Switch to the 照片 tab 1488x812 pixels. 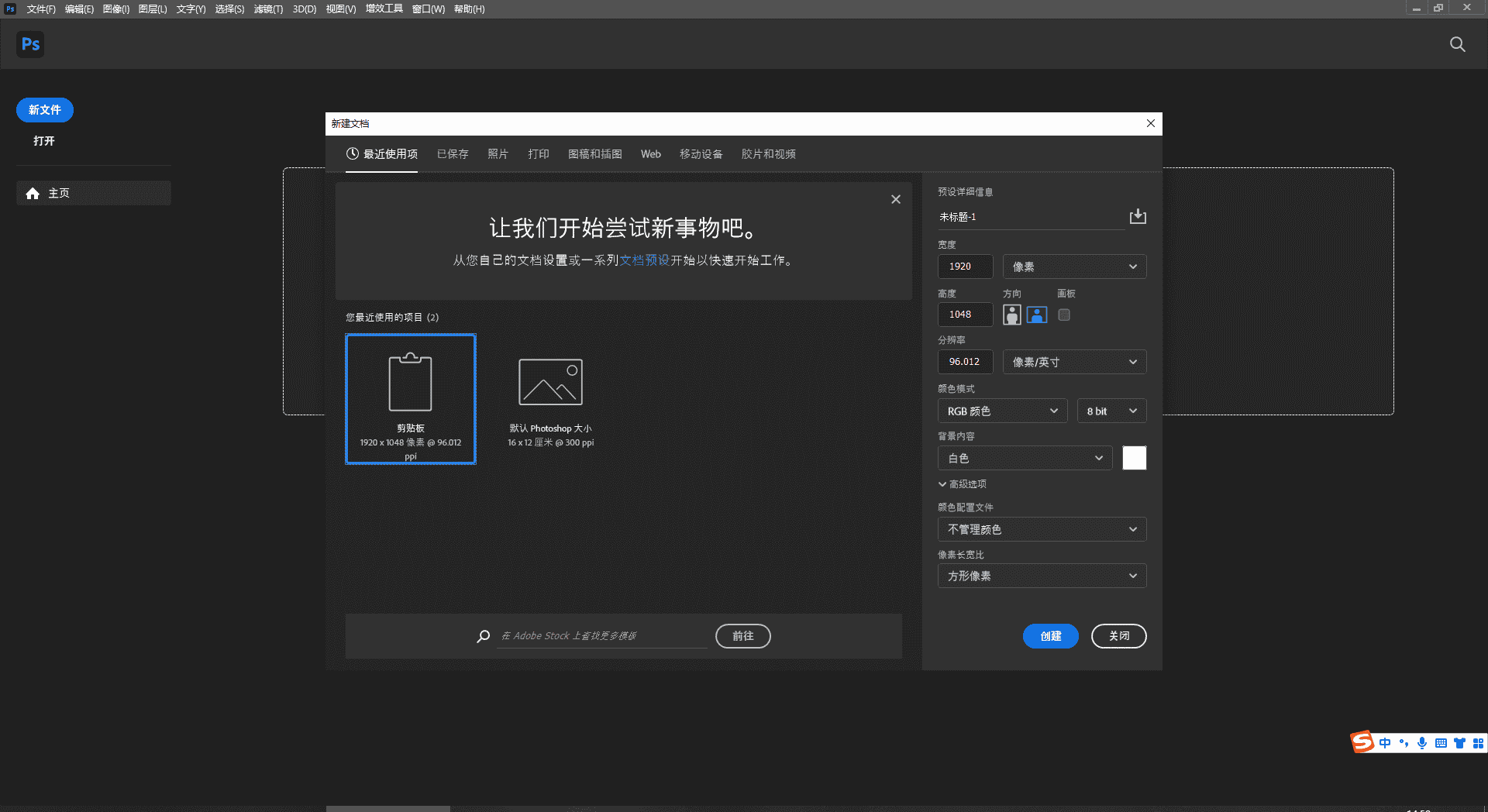pos(498,154)
